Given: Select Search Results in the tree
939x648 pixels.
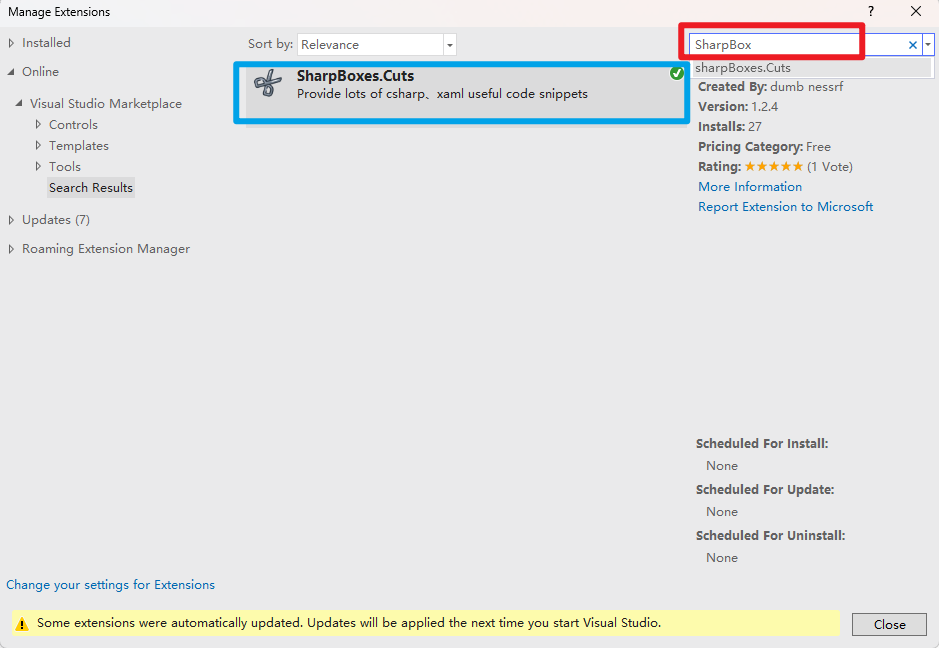Looking at the screenshot, I should tap(91, 187).
